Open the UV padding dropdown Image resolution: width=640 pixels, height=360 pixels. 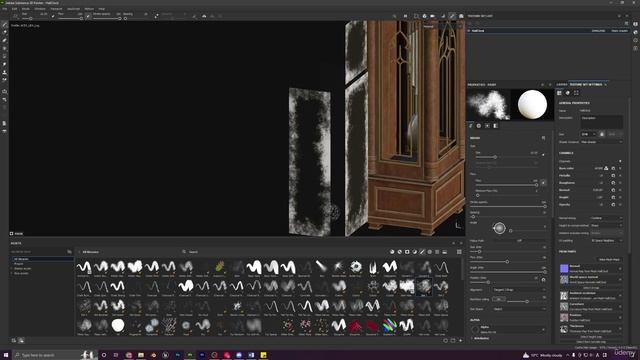click(x=606, y=240)
